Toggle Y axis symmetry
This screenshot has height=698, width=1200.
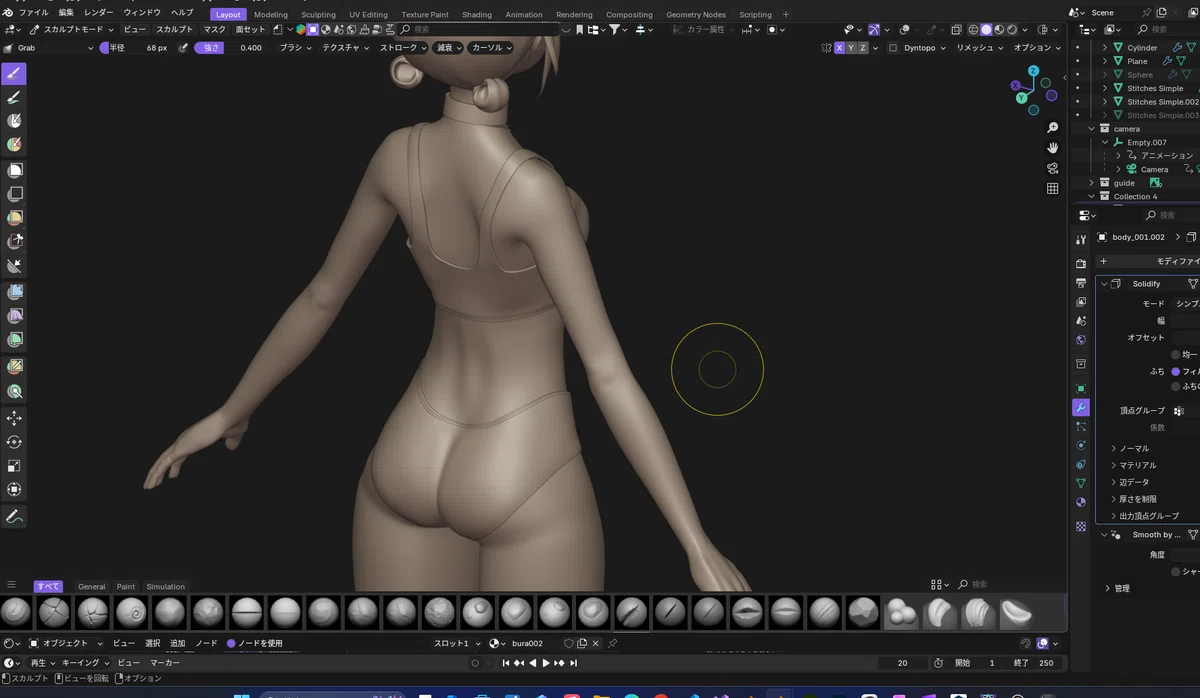click(850, 48)
